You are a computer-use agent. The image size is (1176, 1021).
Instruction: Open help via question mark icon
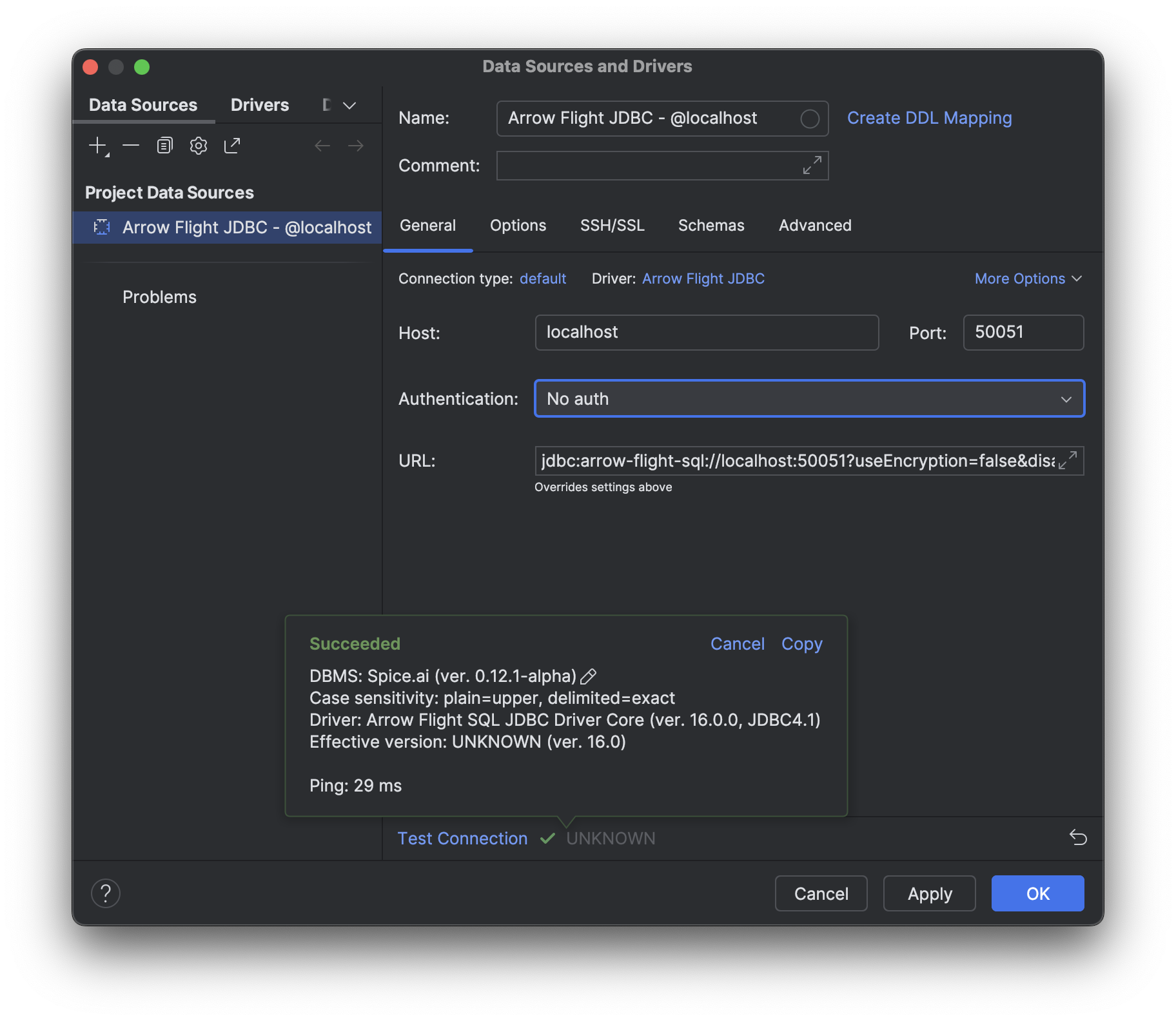pyautogui.click(x=106, y=893)
